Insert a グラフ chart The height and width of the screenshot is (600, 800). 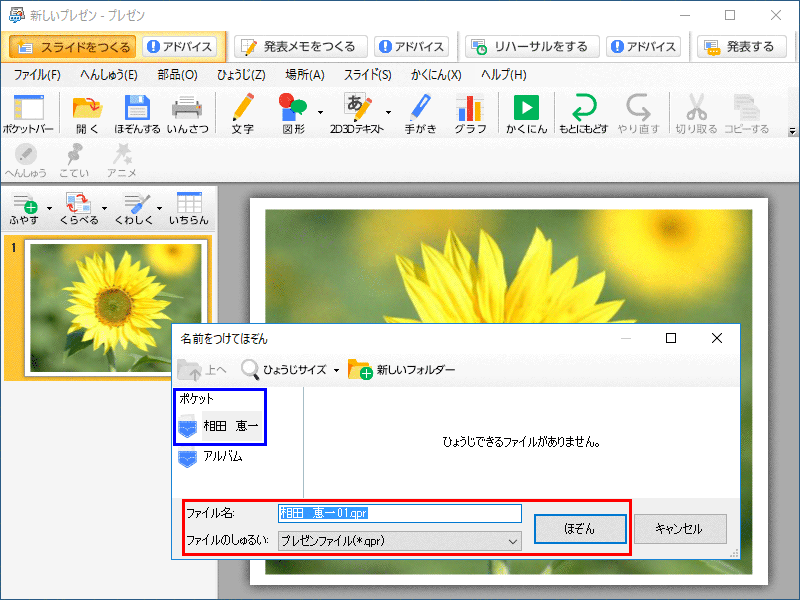point(470,107)
